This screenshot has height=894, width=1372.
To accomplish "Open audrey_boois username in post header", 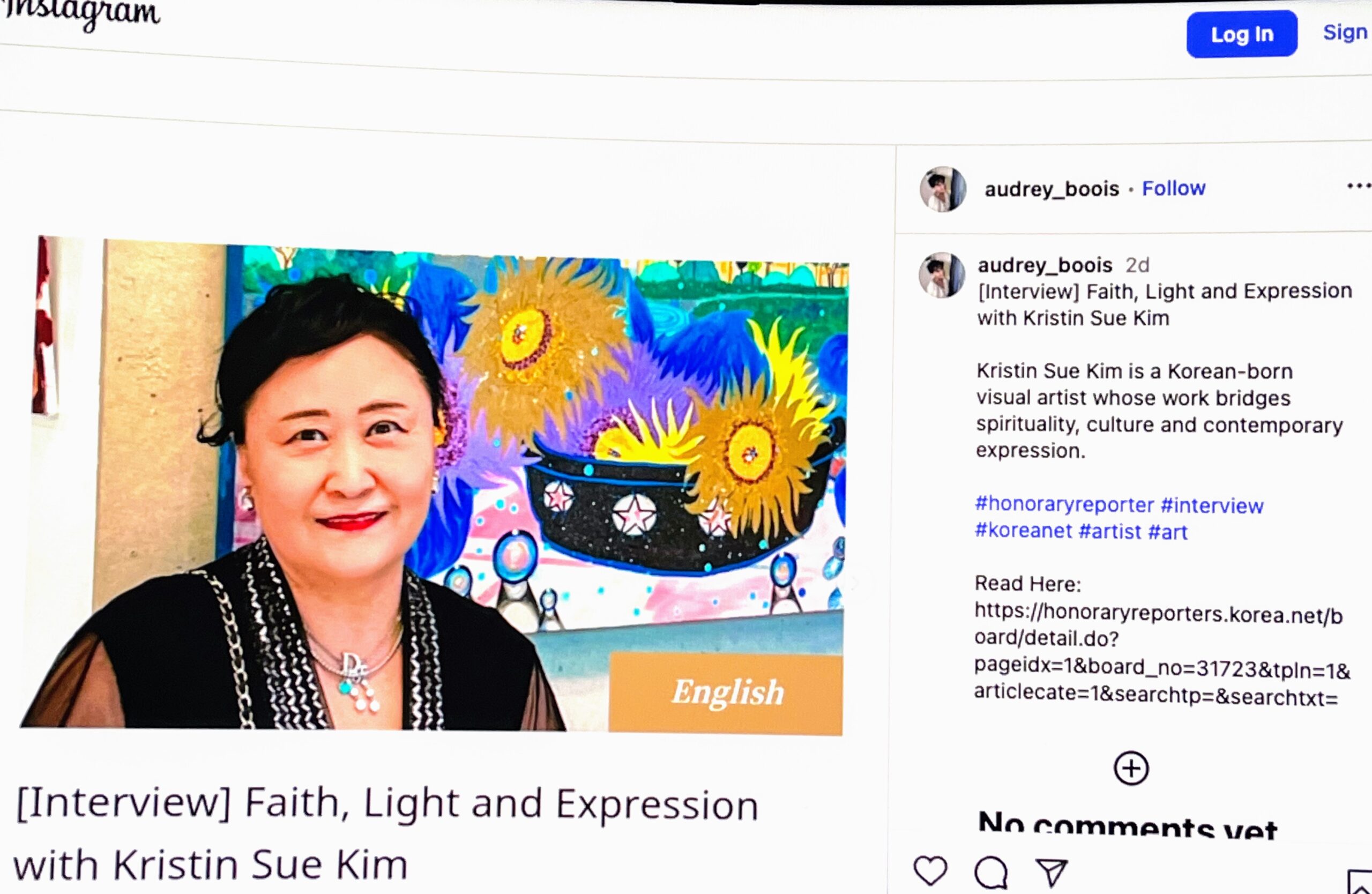I will (1052, 189).
